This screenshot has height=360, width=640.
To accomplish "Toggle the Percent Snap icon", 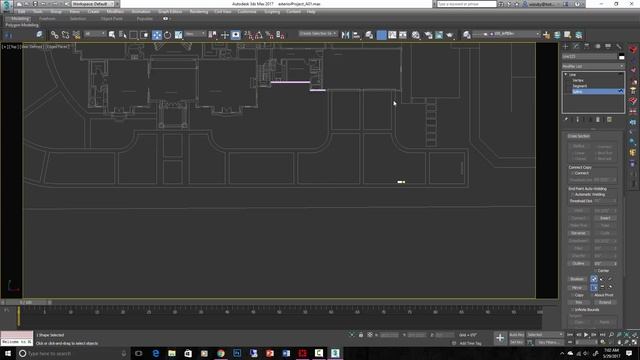I will [x=269, y=35].
